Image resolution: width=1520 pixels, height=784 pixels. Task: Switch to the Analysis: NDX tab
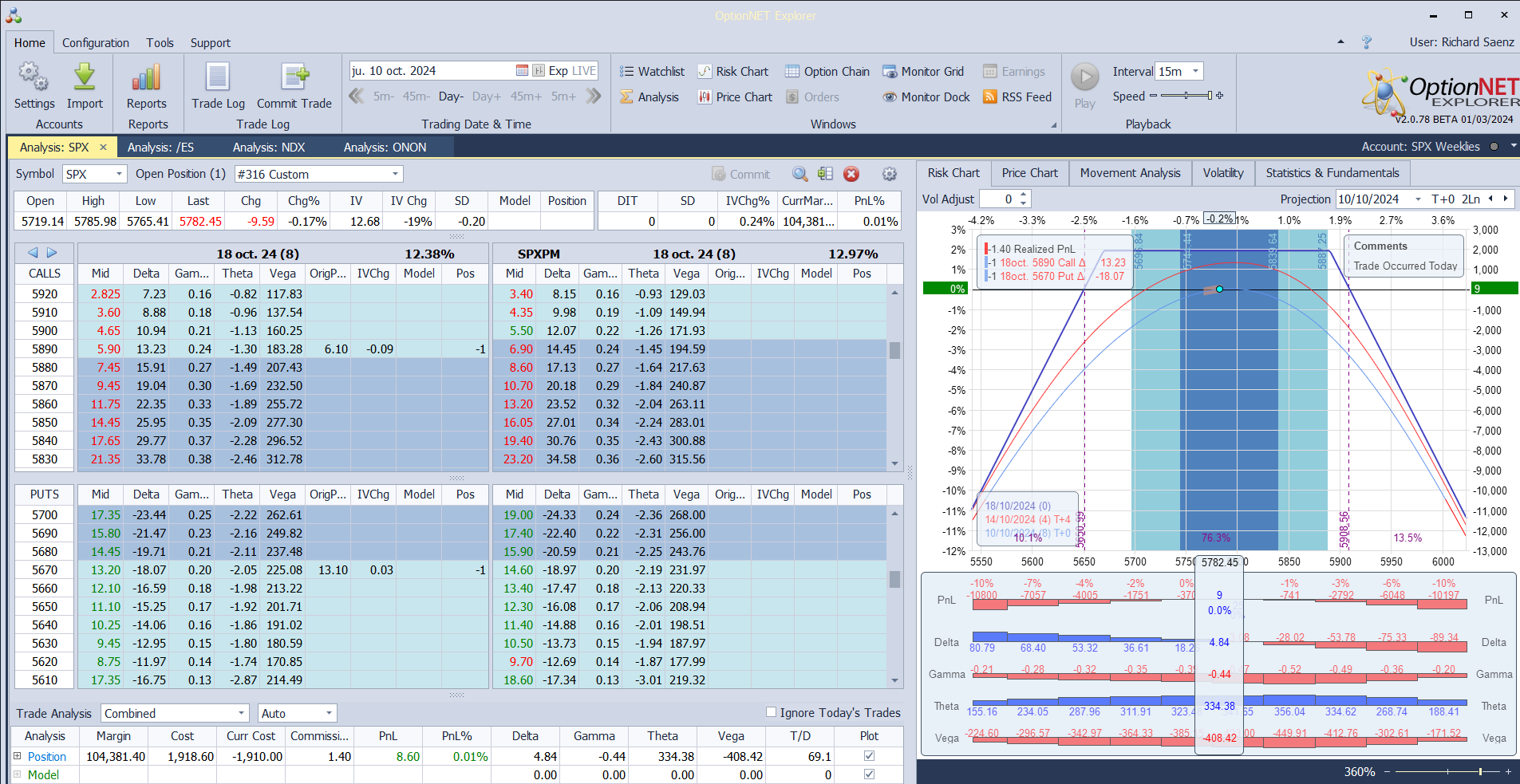[x=269, y=148]
